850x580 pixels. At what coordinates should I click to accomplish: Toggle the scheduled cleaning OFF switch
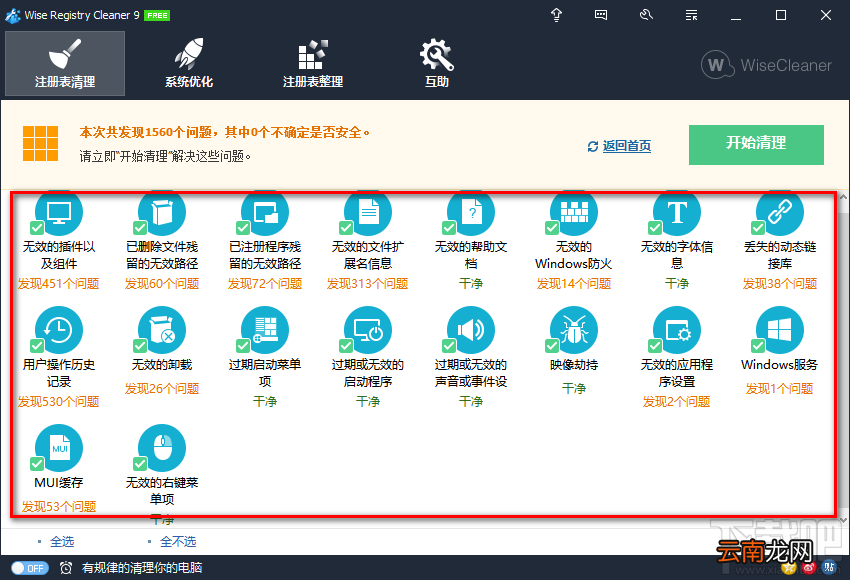30,568
